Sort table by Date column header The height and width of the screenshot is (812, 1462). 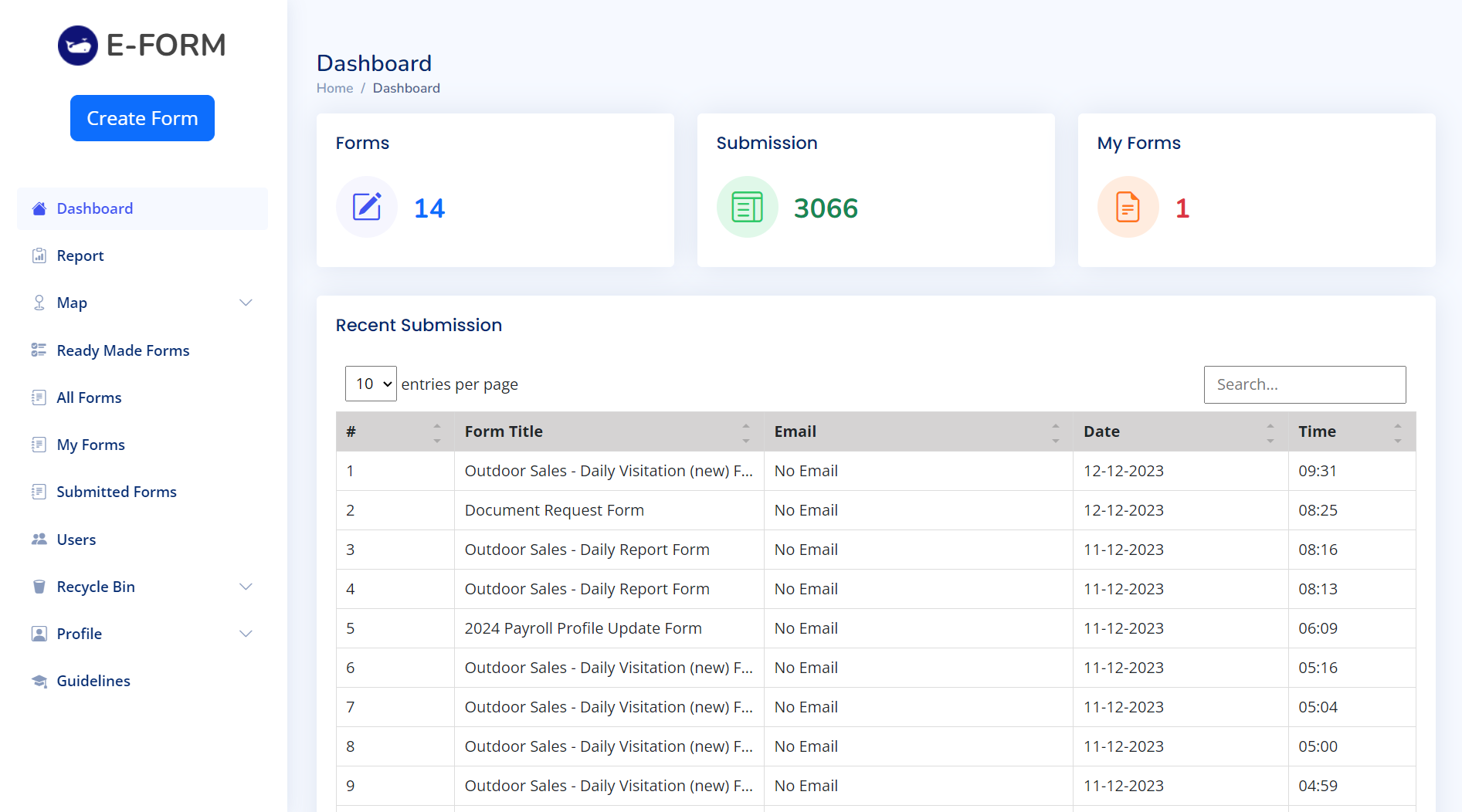click(x=1101, y=431)
